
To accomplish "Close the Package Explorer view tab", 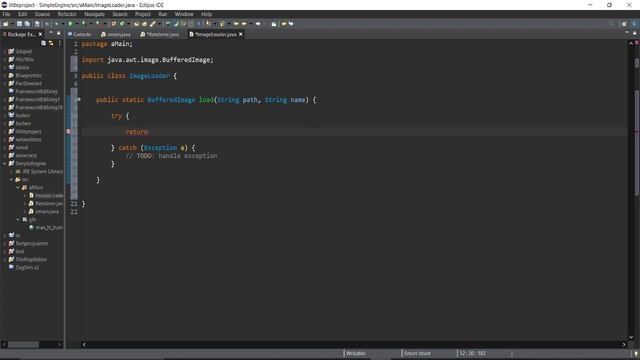I will pos(40,34).
